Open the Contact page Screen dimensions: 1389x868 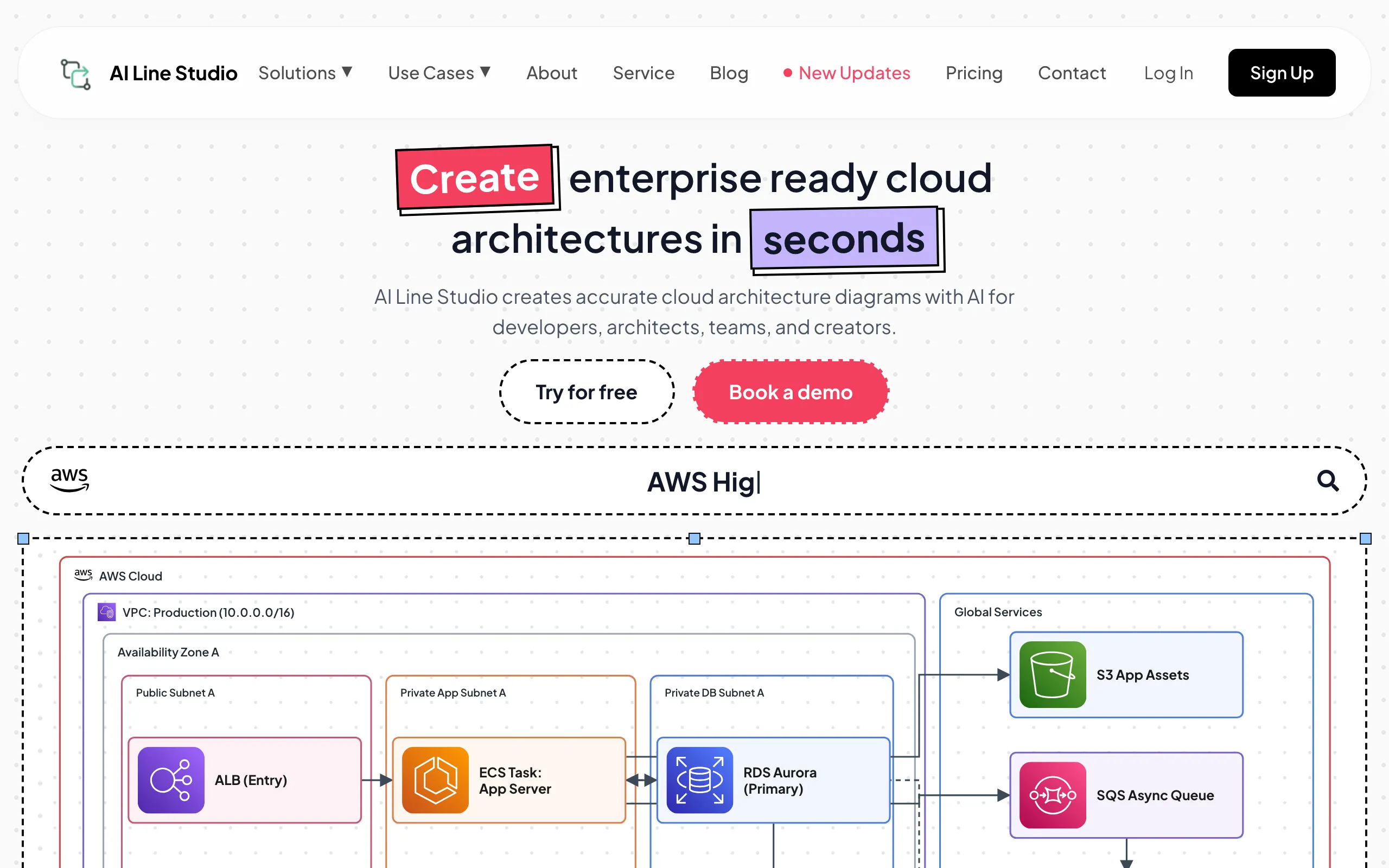tap(1072, 73)
